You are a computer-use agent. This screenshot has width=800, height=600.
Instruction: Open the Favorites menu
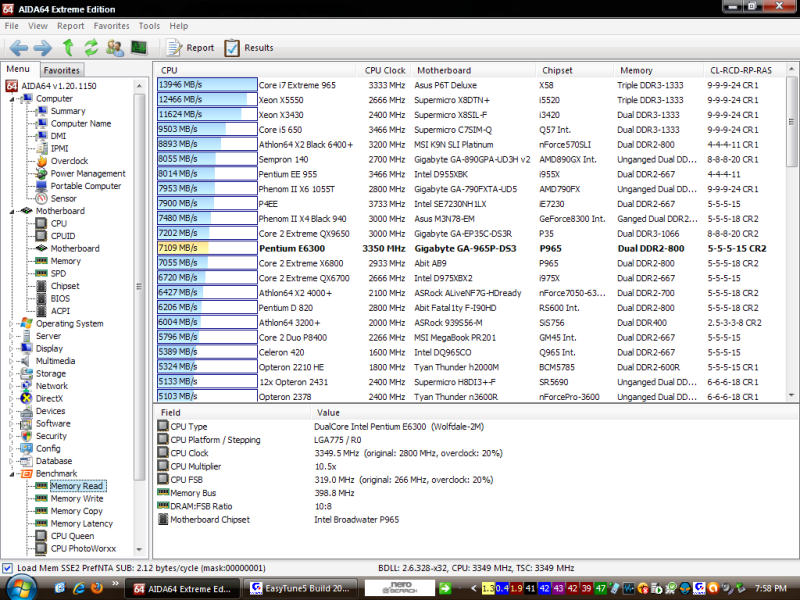(111, 26)
